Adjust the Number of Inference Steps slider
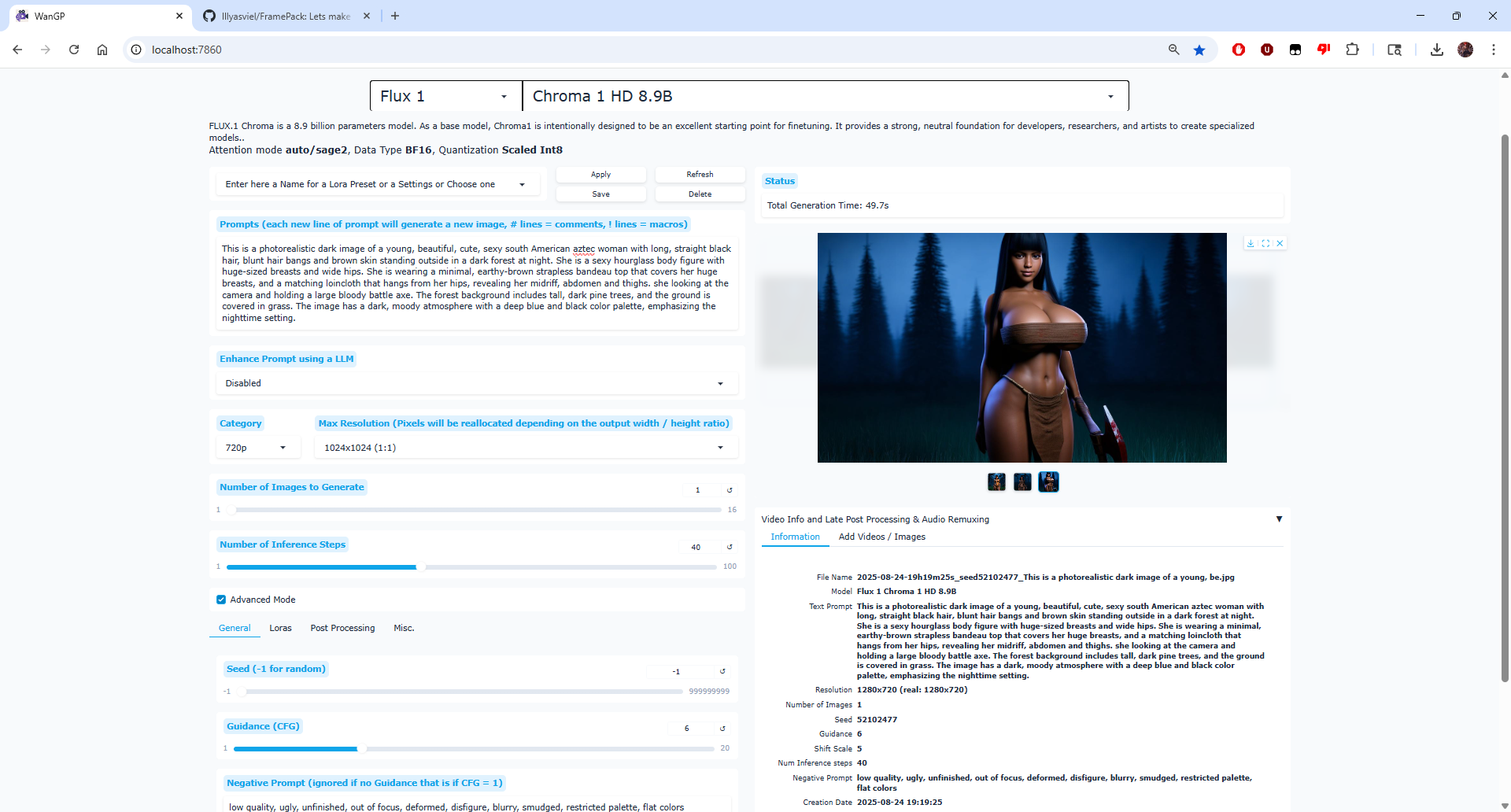1511x812 pixels. coord(471,567)
